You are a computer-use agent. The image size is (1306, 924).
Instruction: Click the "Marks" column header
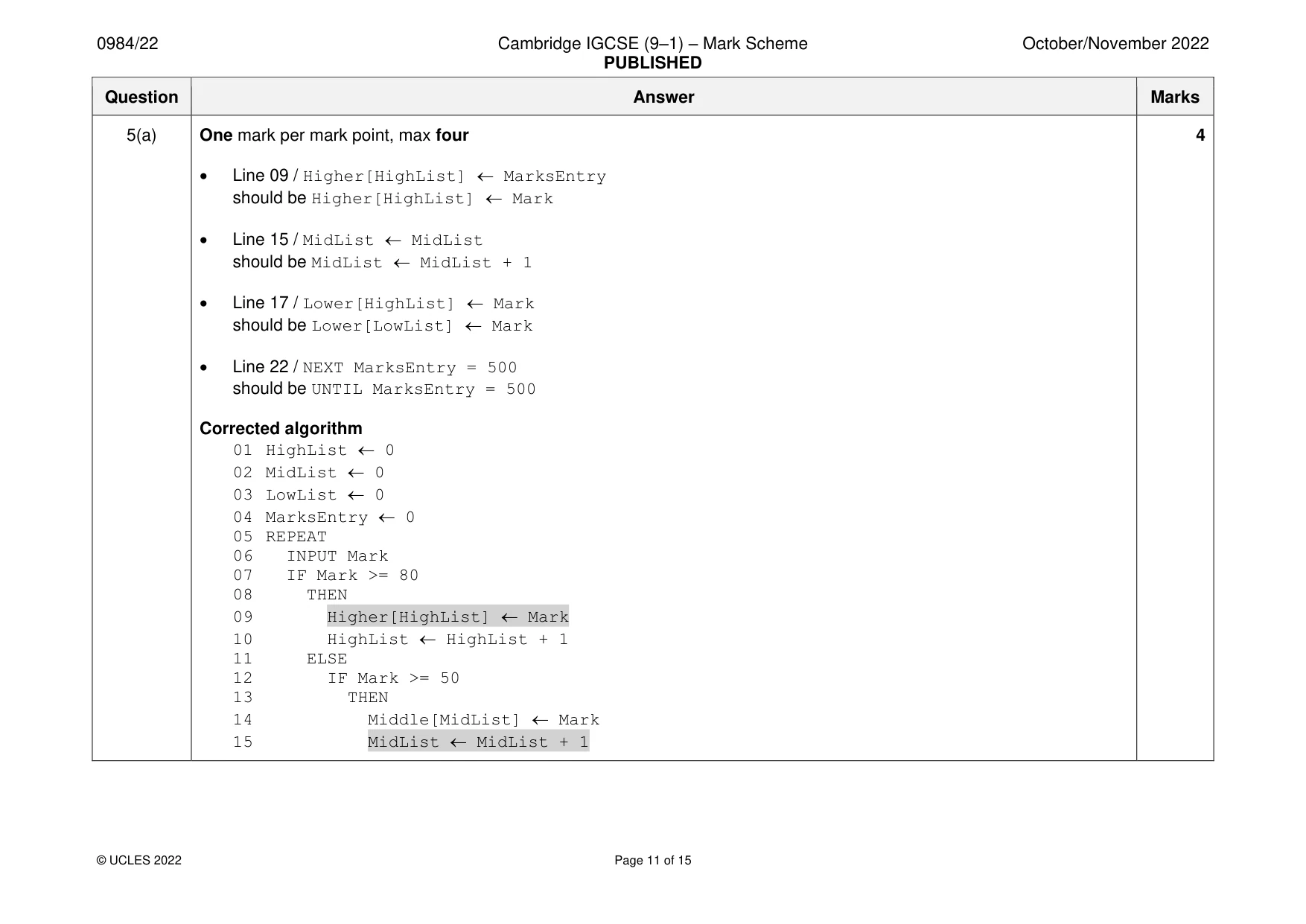coord(1175,97)
